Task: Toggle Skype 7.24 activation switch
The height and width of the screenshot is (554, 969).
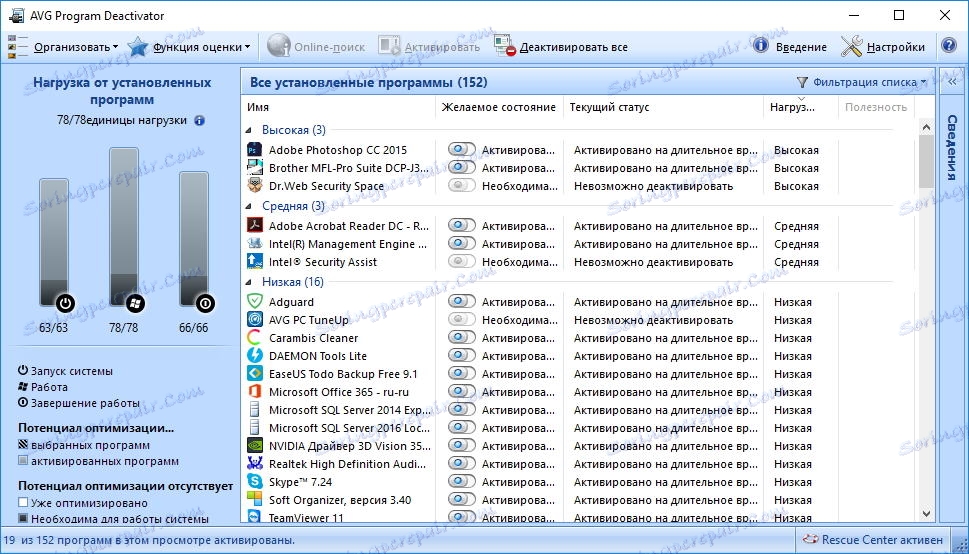Action: (x=462, y=482)
